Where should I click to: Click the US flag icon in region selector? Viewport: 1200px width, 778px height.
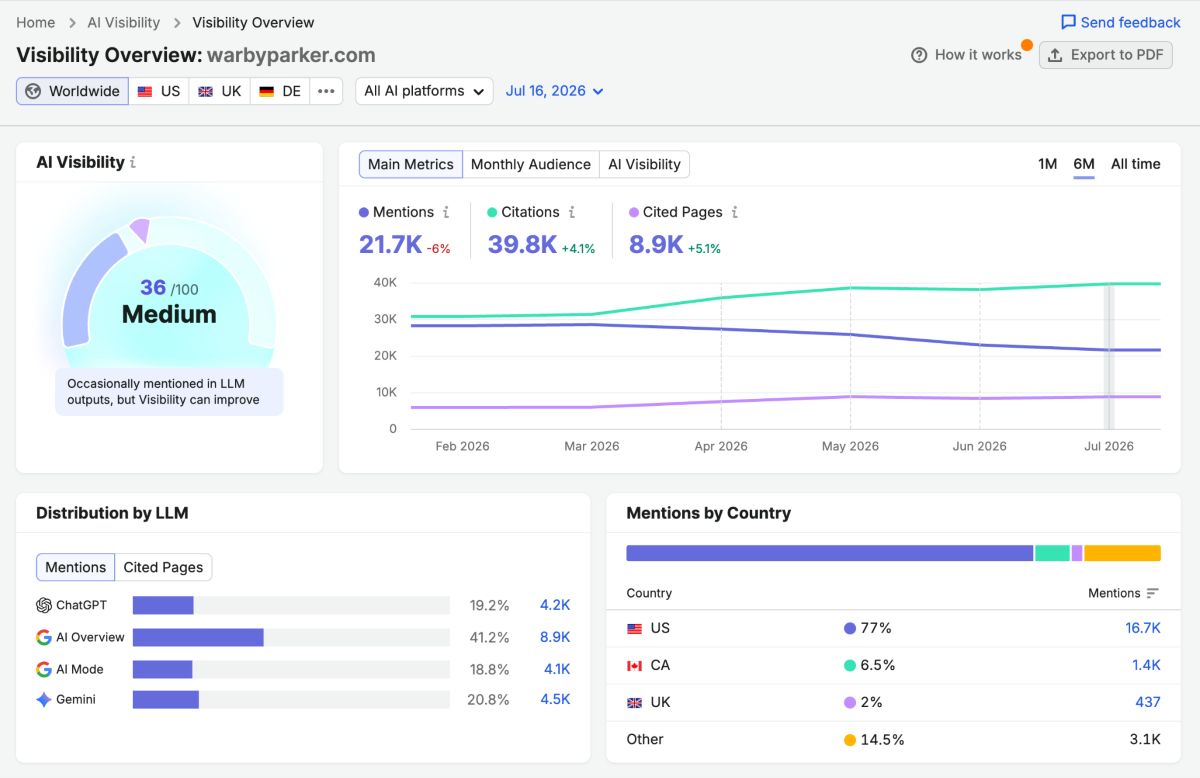(145, 91)
